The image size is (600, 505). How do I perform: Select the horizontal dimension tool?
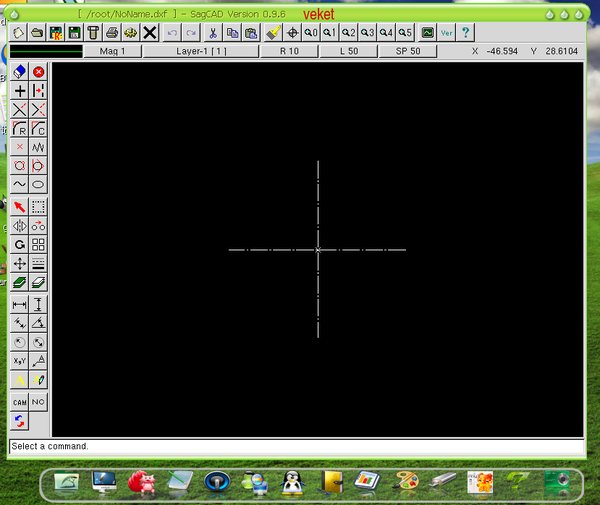coord(20,305)
